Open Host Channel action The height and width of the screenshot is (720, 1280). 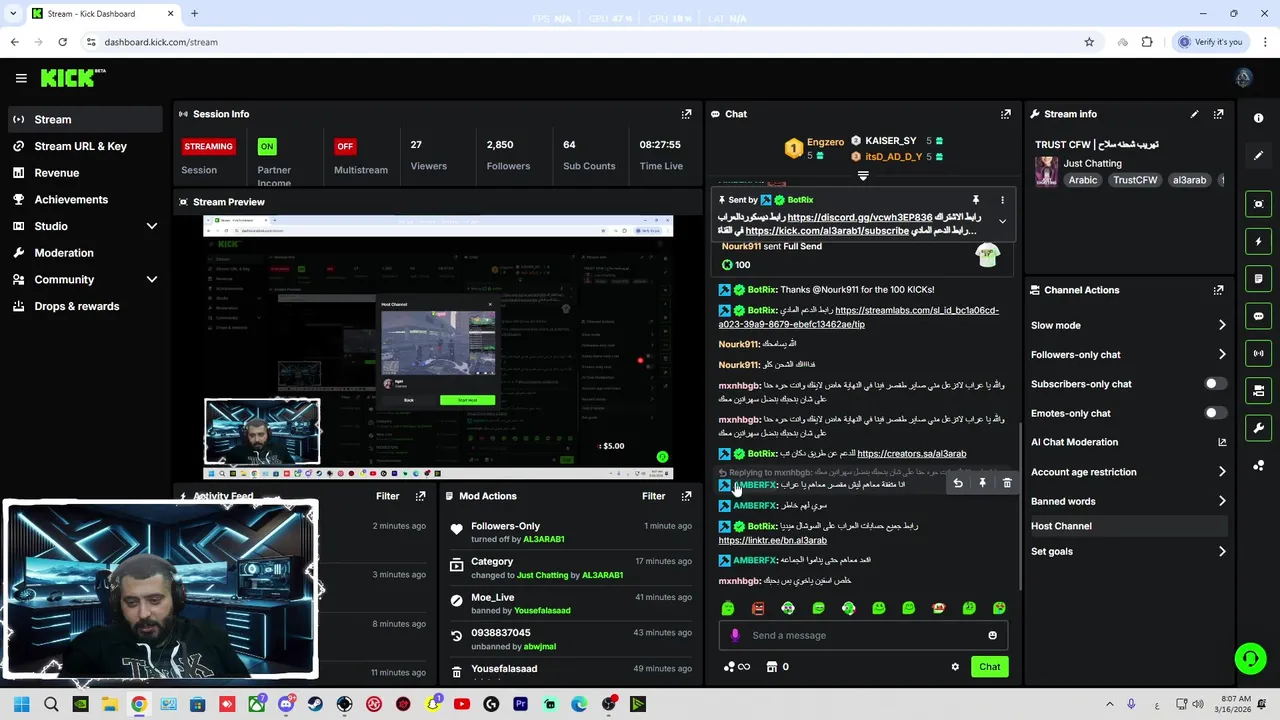click(1128, 526)
